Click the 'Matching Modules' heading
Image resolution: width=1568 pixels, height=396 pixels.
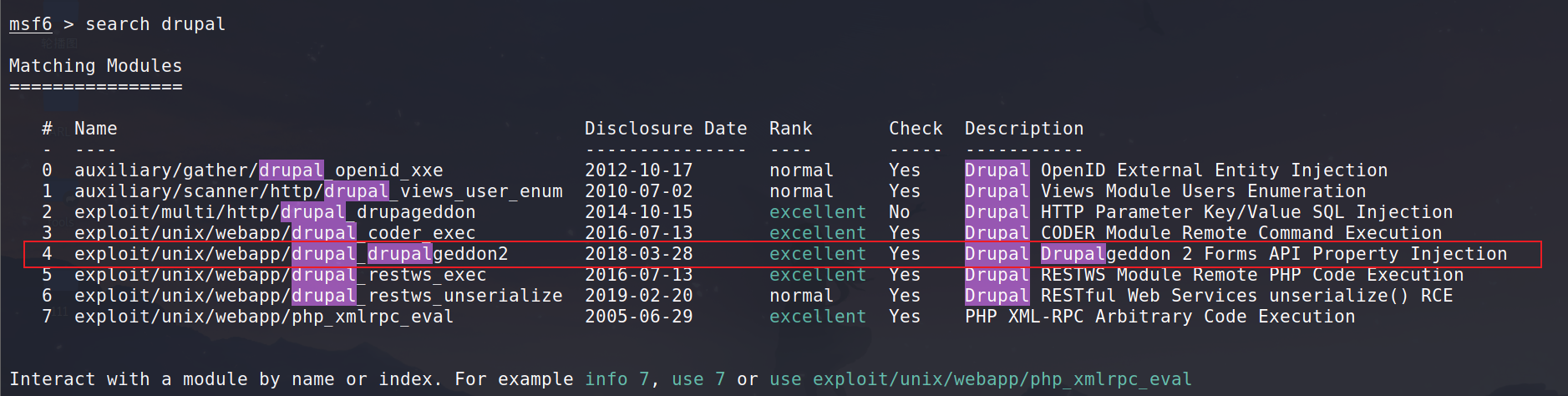pyautogui.click(x=95, y=66)
